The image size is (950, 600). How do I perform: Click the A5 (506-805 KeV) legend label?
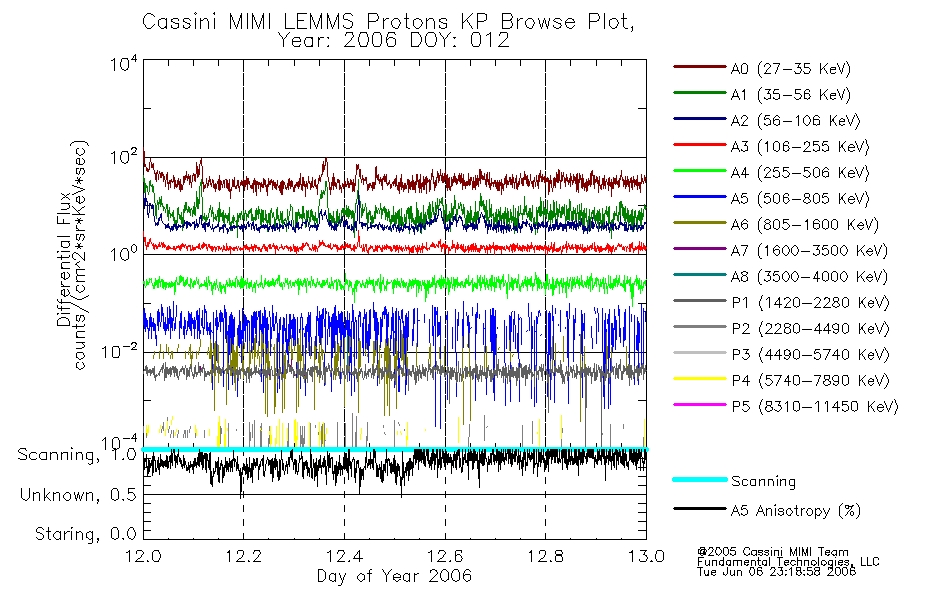tap(800, 199)
